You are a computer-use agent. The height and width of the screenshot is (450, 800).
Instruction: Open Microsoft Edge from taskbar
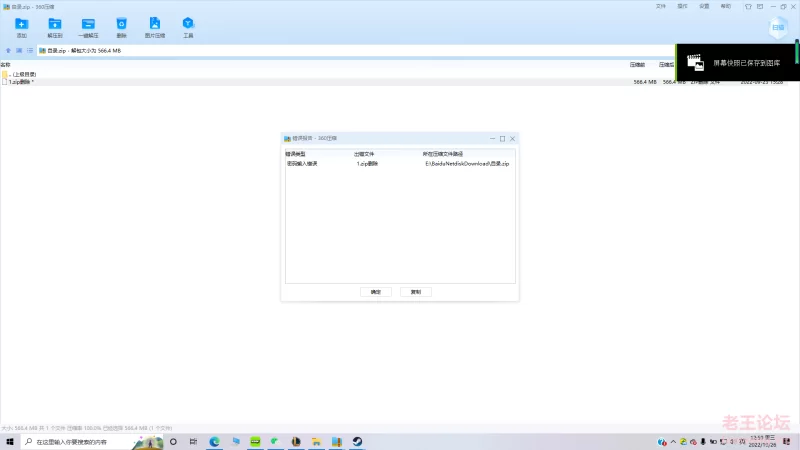(x=214, y=441)
